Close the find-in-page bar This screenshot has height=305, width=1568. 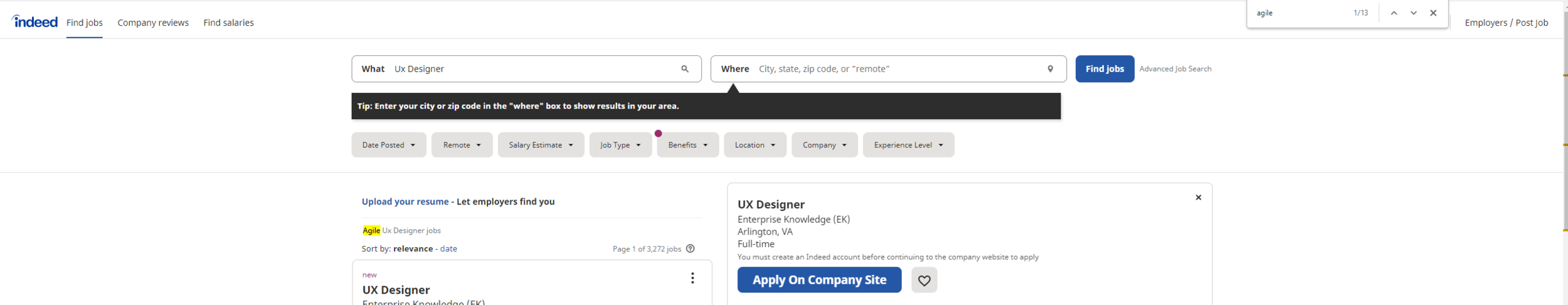(1433, 13)
